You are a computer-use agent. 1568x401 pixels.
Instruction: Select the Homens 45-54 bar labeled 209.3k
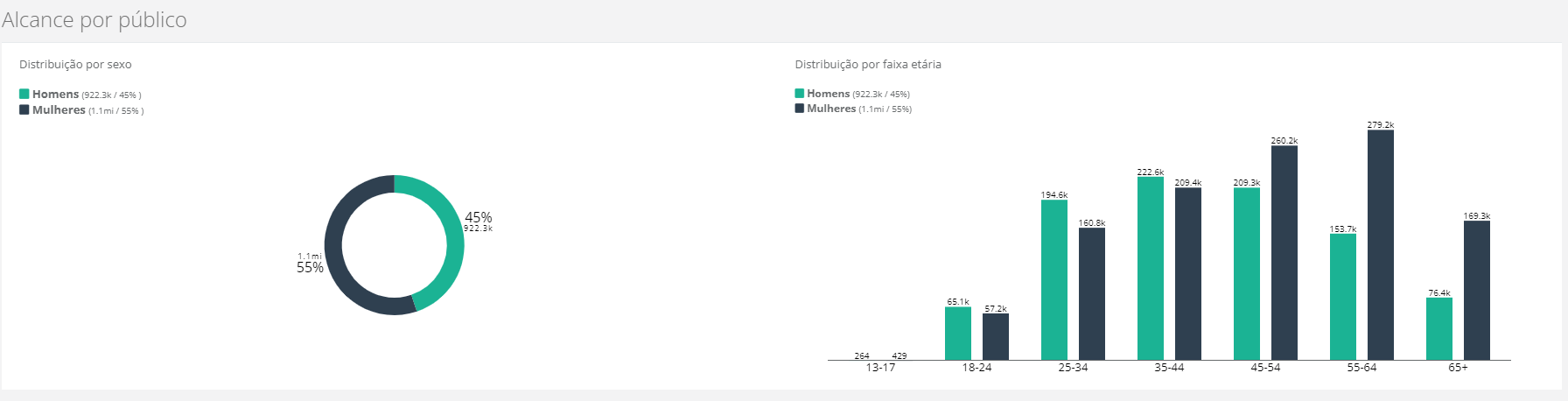pos(1247,274)
